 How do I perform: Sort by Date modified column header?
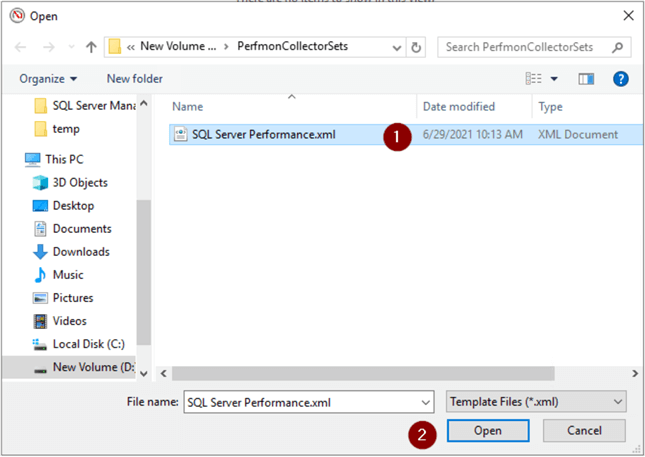(459, 107)
